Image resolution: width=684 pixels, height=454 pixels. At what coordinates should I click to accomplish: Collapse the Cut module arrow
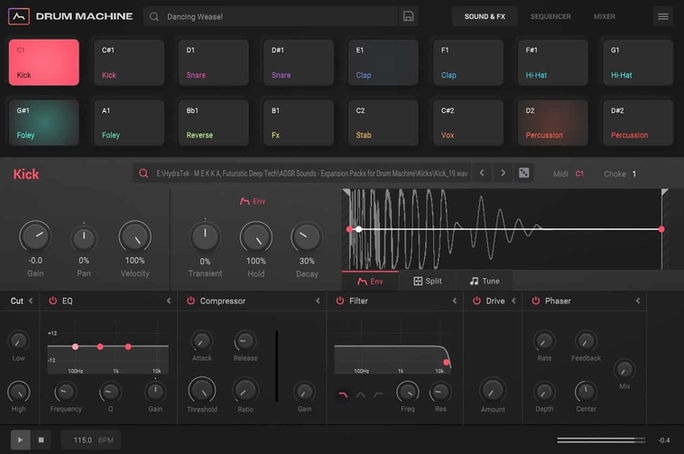pyautogui.click(x=31, y=300)
